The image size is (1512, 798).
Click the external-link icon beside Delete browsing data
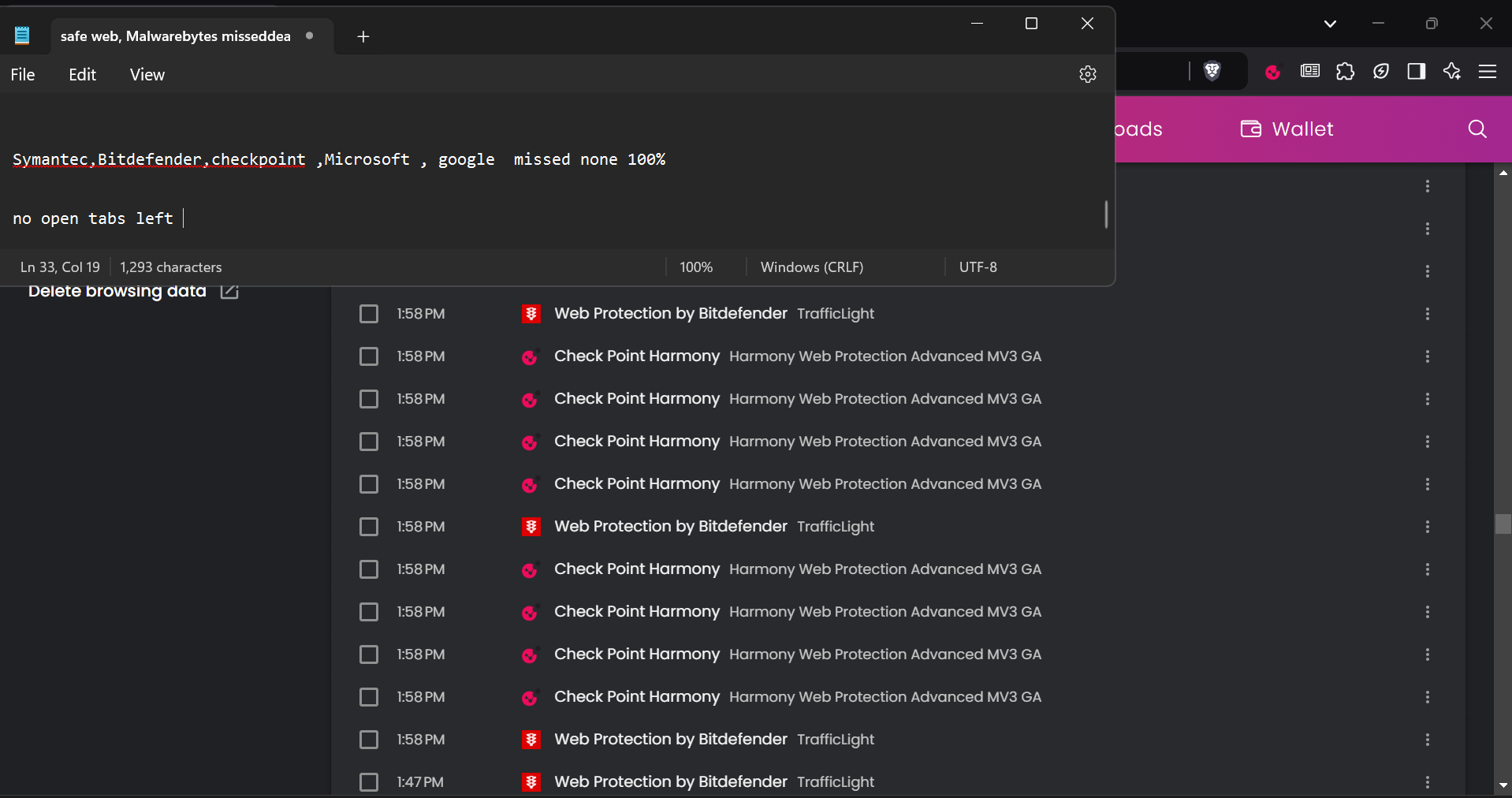tap(229, 291)
